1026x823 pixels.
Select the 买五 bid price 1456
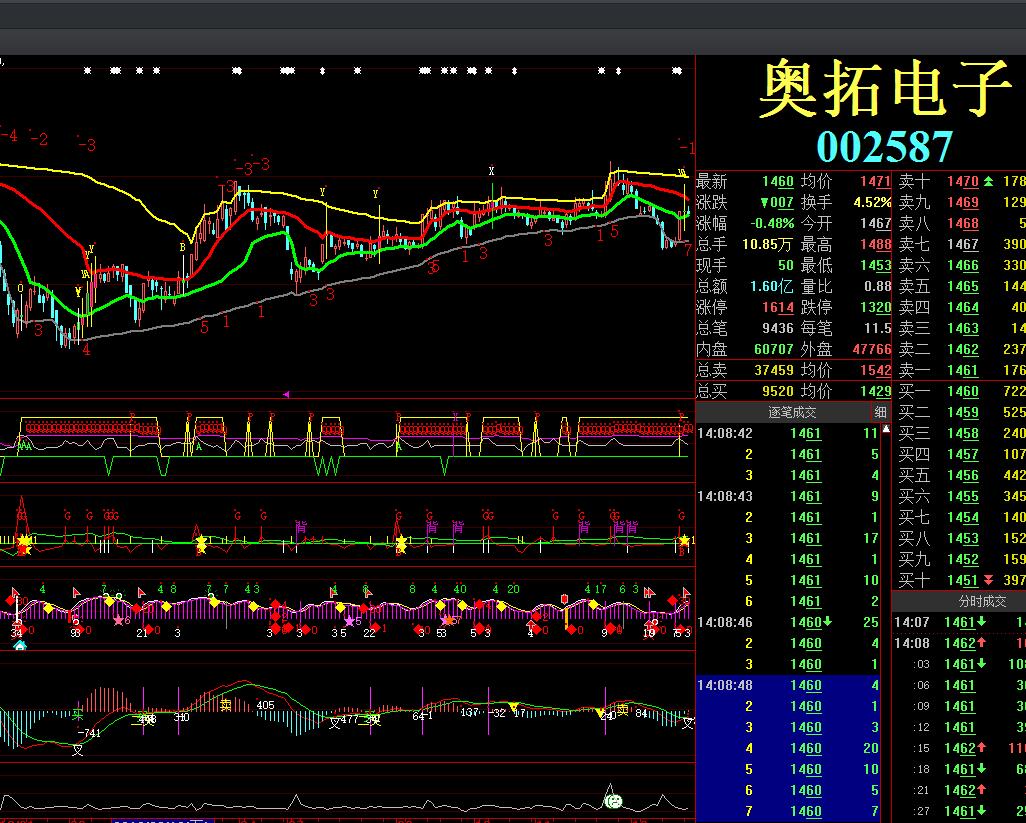click(963, 475)
